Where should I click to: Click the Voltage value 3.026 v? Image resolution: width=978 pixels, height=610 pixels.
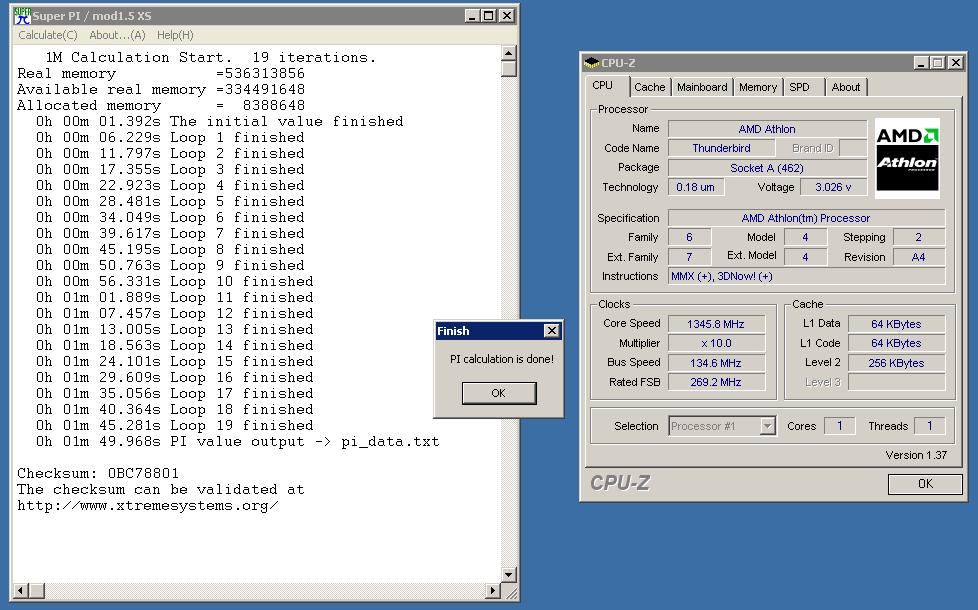[x=833, y=187]
